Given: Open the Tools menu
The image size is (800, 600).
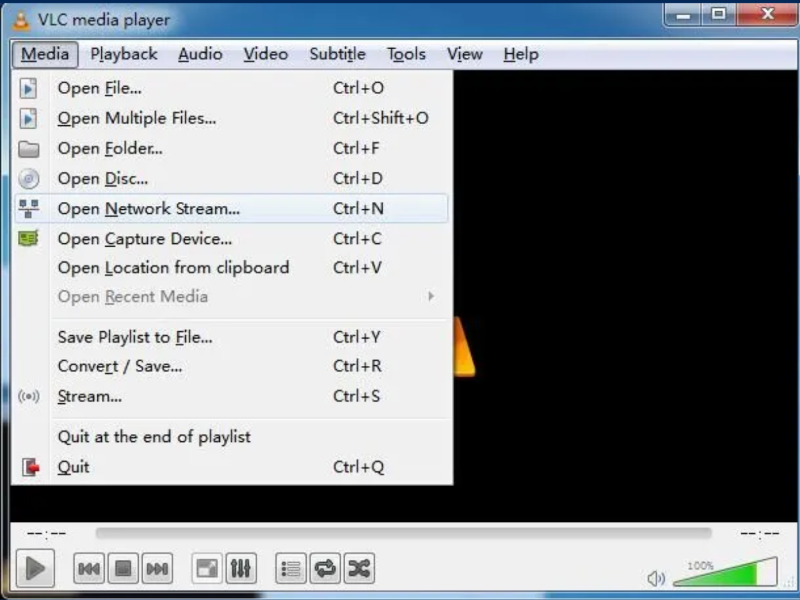Looking at the screenshot, I should click(406, 54).
